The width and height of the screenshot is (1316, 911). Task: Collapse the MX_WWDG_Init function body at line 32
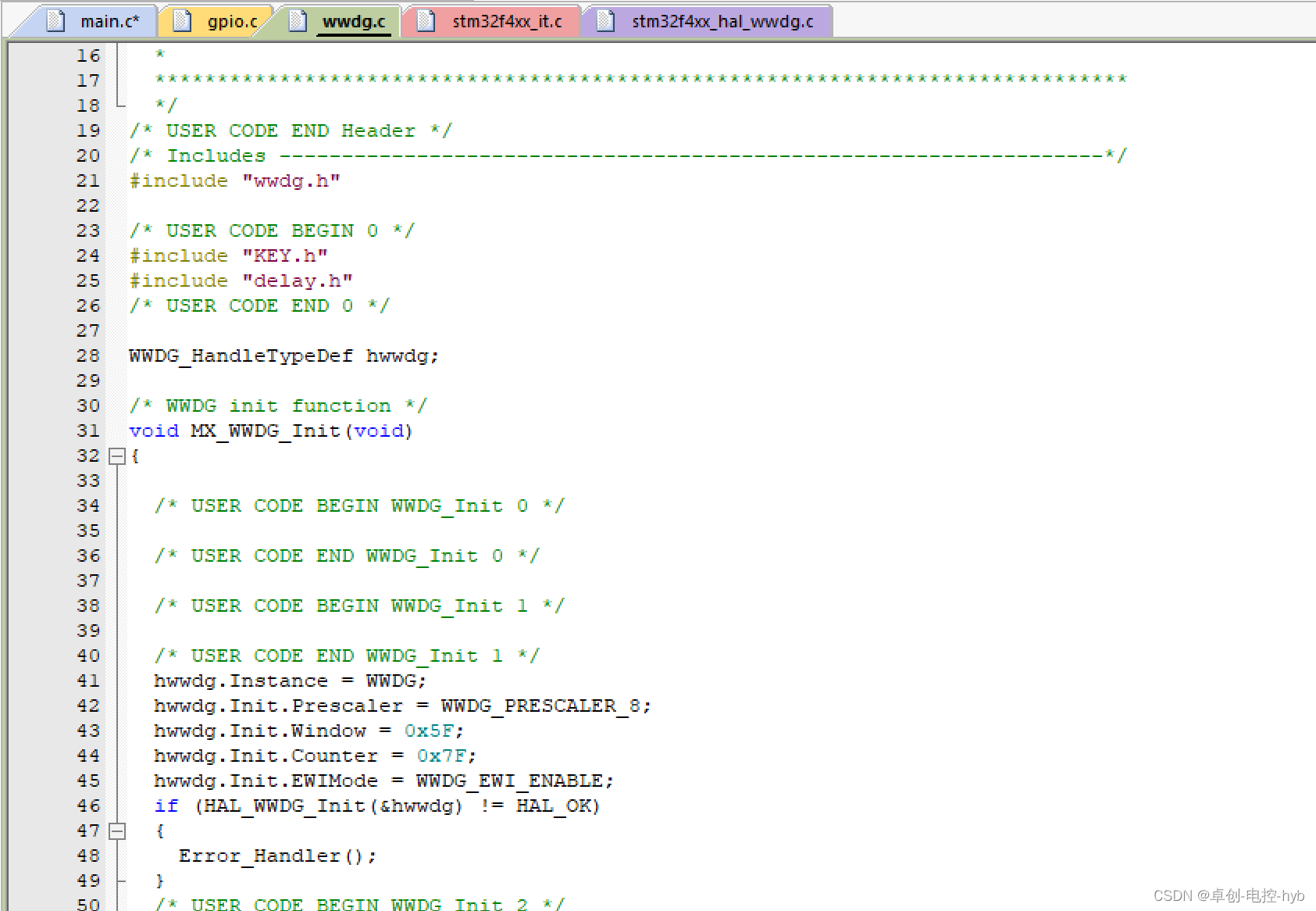[x=117, y=456]
